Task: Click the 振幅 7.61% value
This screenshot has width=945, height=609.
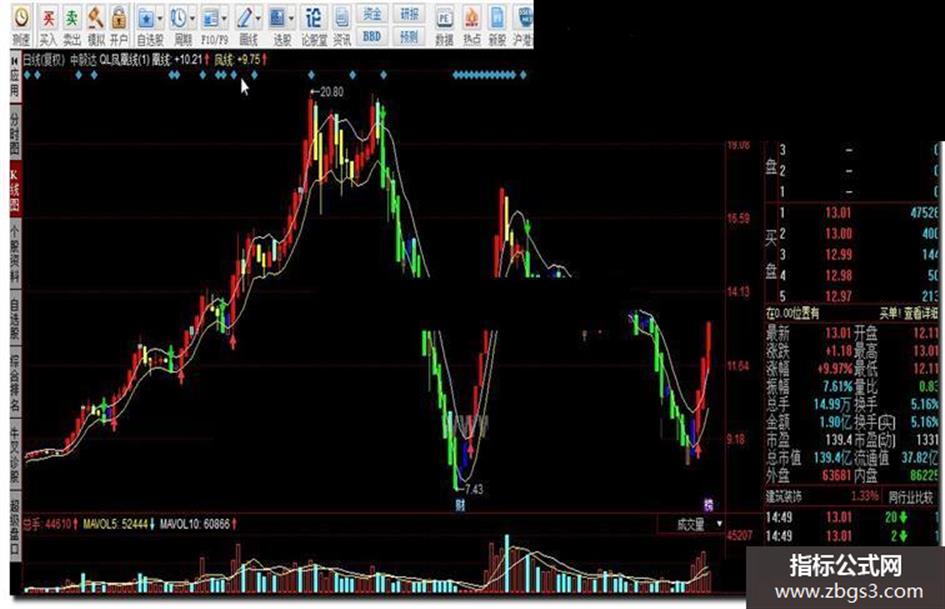Action: [838, 387]
